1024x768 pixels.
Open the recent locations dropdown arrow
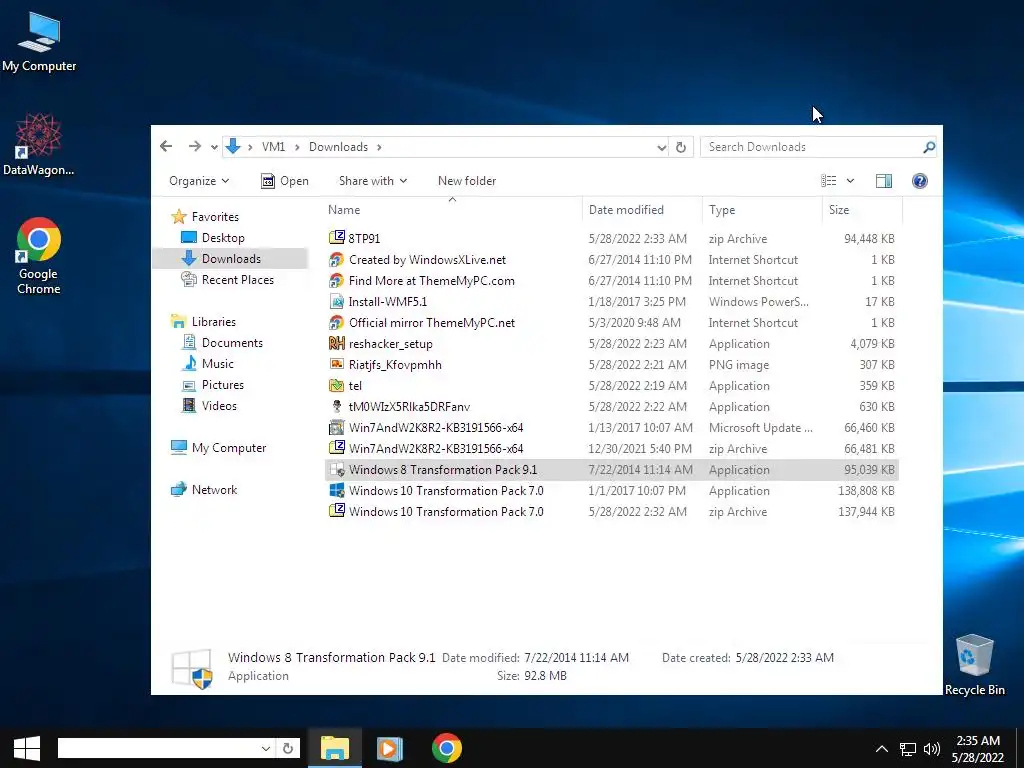click(x=214, y=148)
